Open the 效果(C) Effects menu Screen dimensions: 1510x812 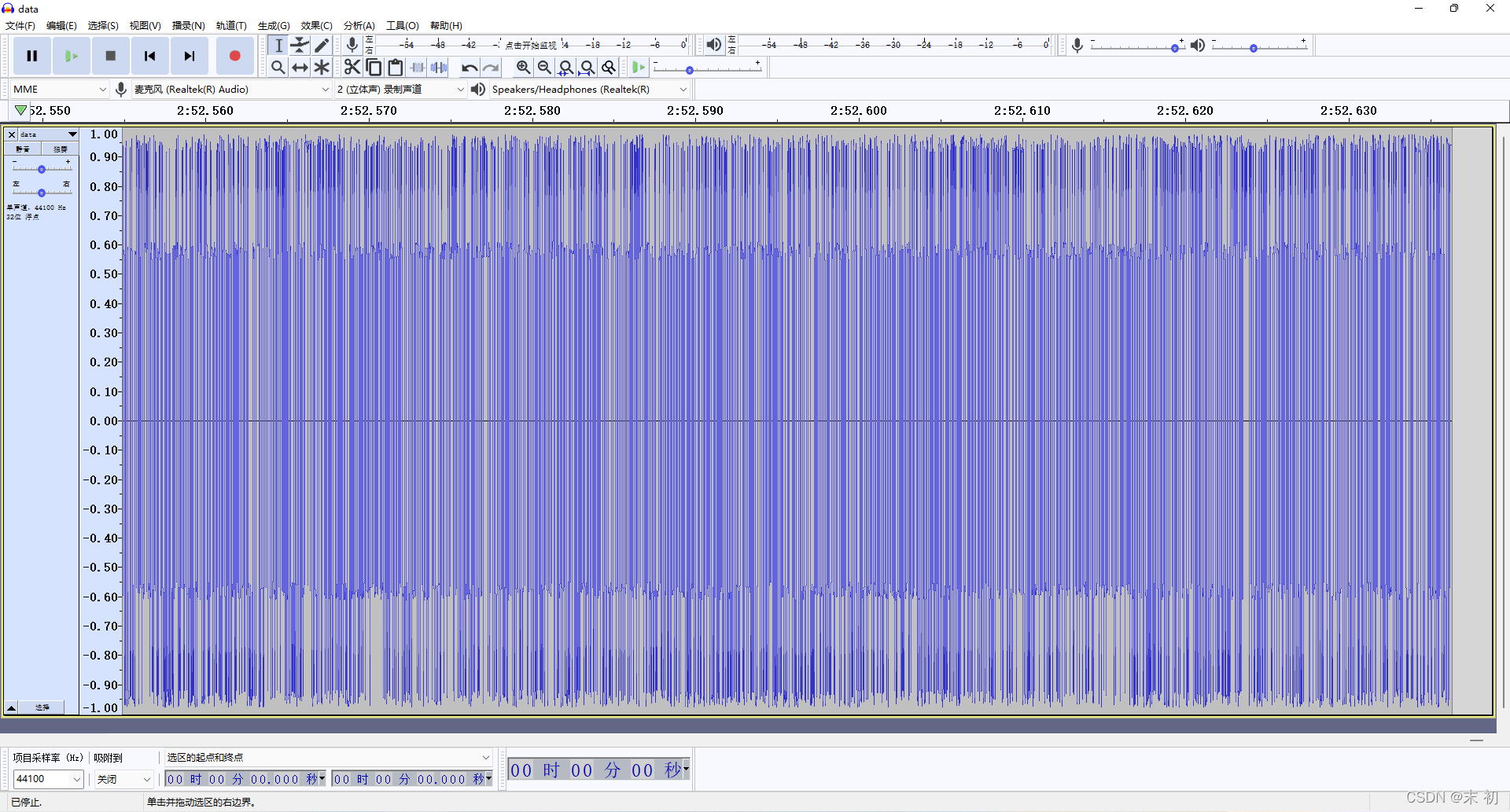click(x=316, y=25)
